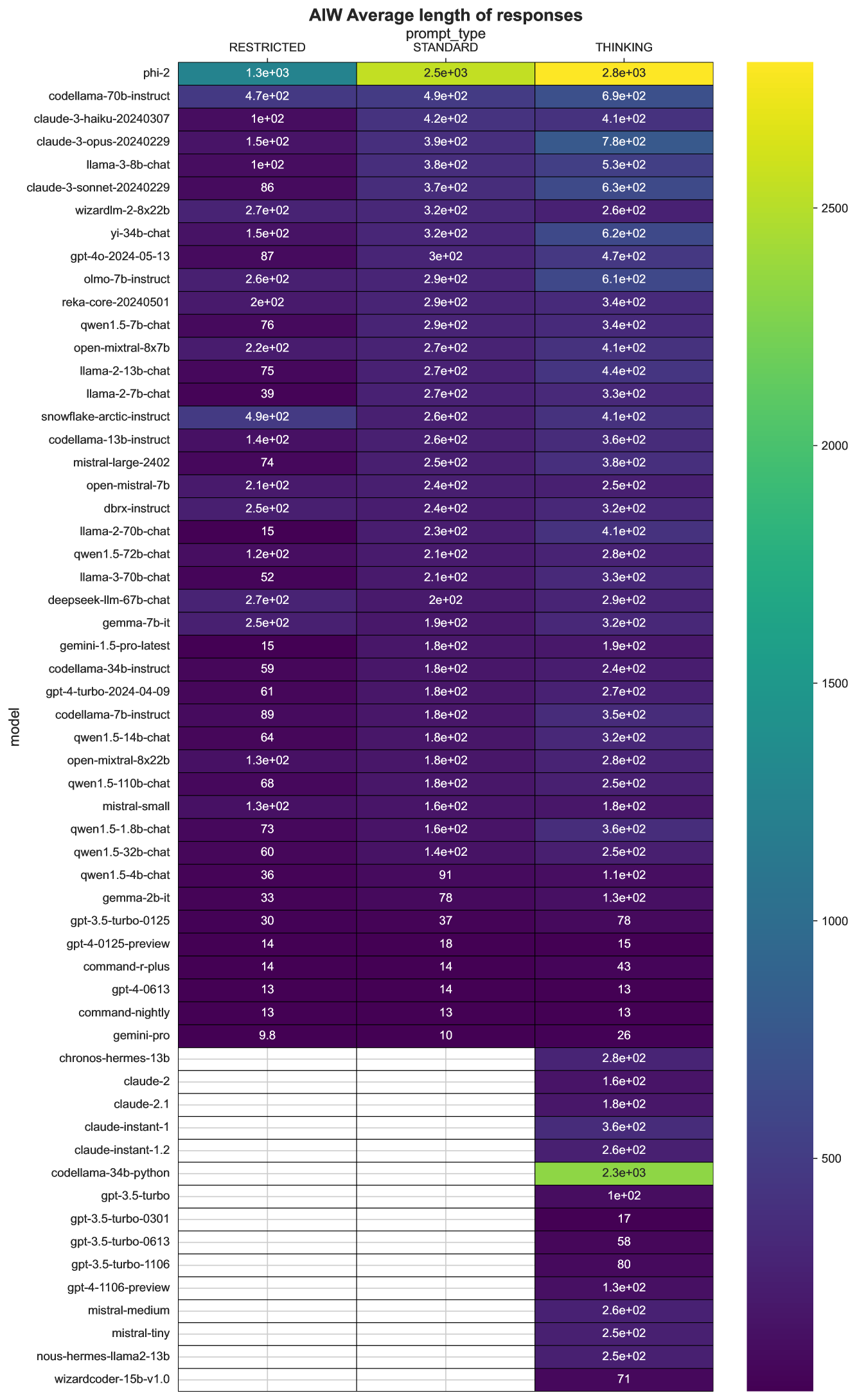Click the claude-3-opus-20240229 row label
Viewport: 857px width, 1400px height.
coord(103,142)
